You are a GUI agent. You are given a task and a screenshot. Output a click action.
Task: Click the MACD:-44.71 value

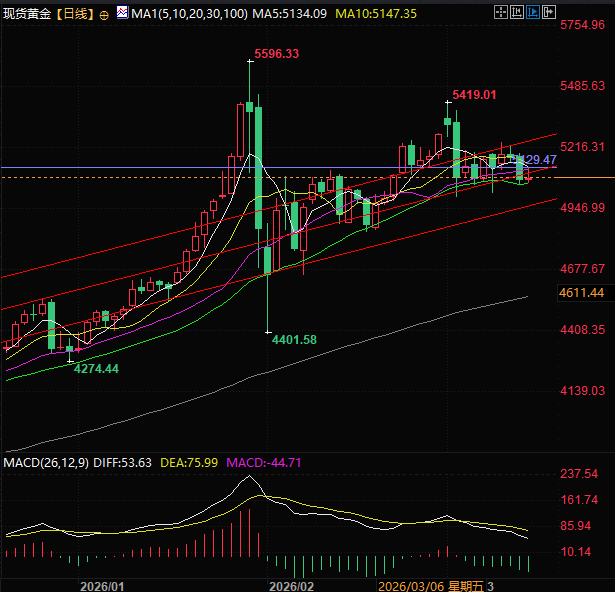[264, 463]
